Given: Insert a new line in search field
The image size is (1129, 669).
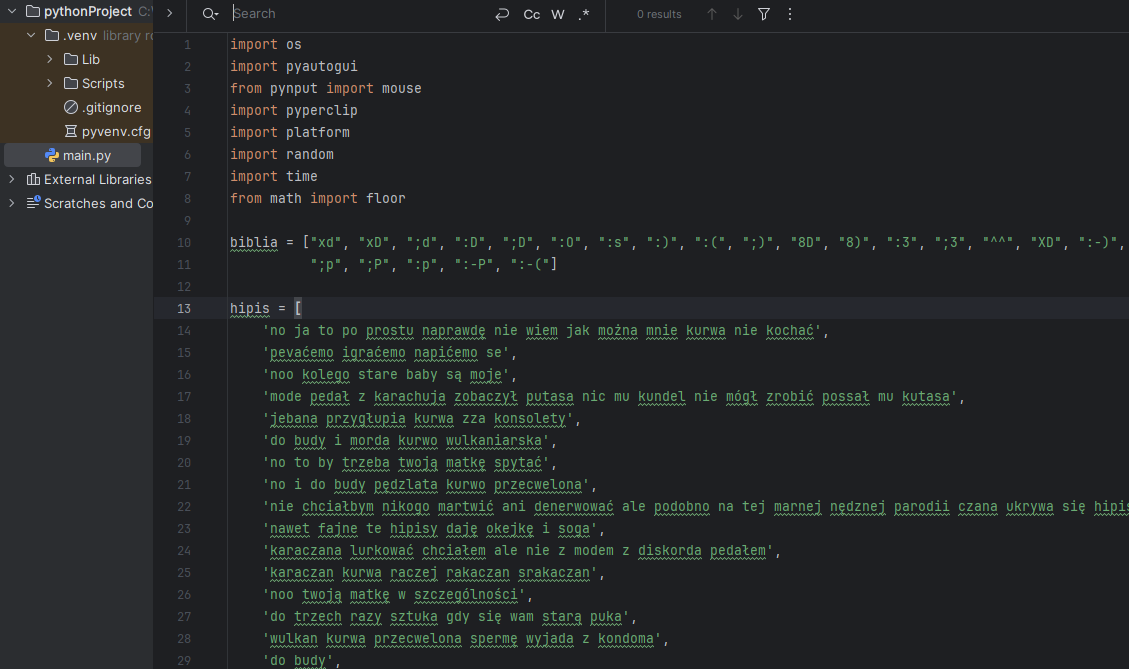Looking at the screenshot, I should (x=503, y=14).
